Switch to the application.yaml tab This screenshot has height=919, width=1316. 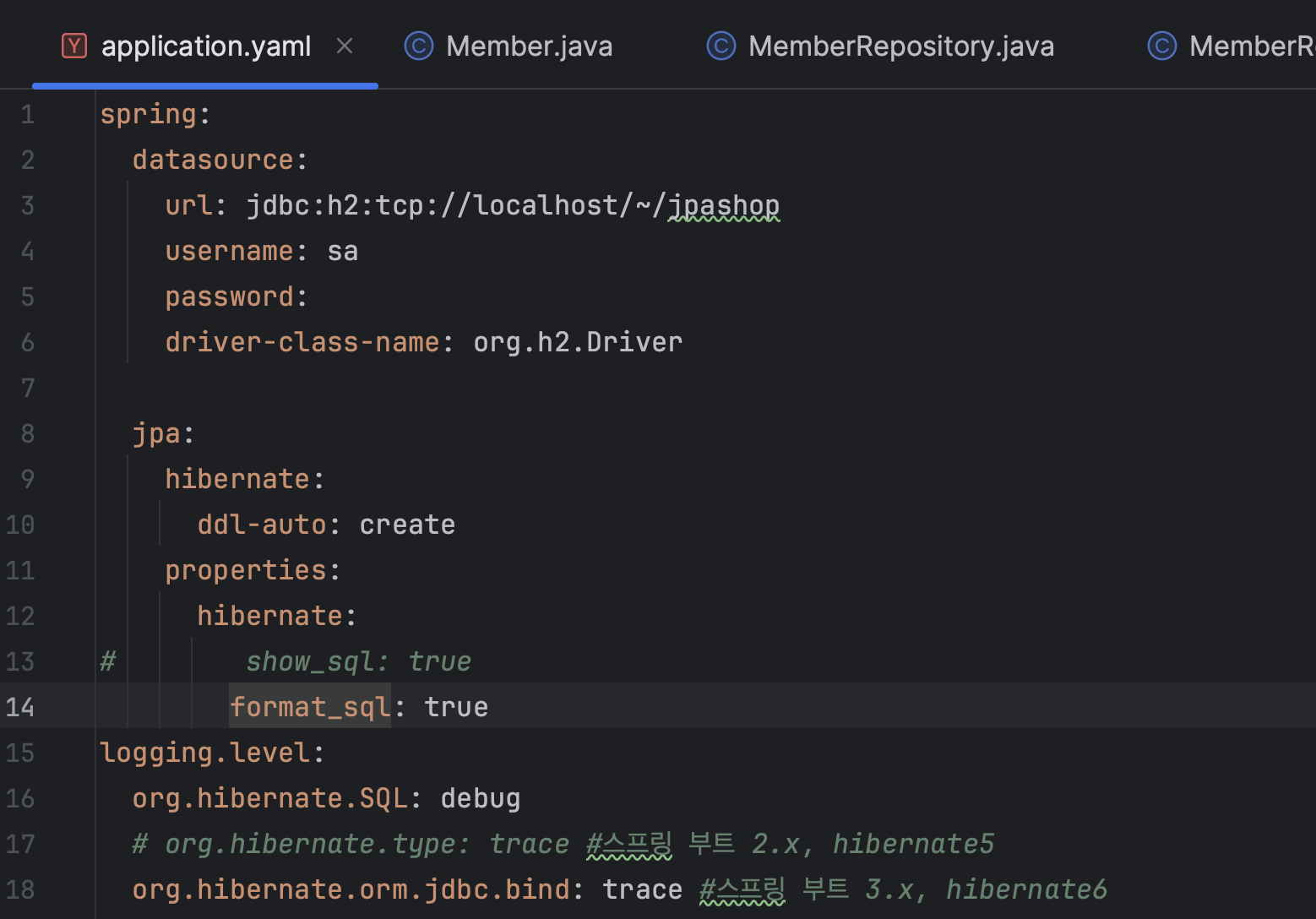206,46
